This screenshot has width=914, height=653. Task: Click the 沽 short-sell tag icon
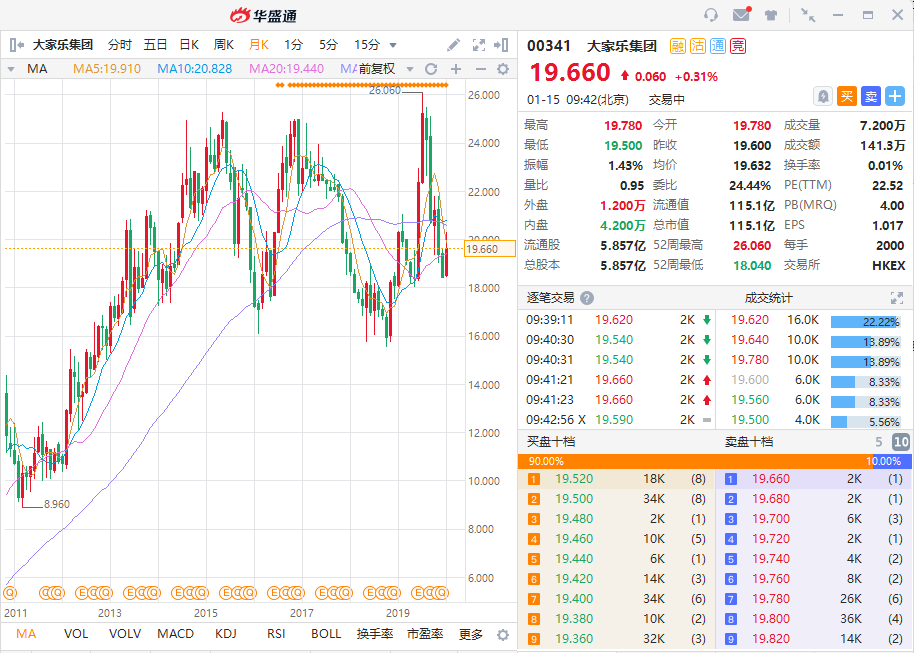pos(698,46)
